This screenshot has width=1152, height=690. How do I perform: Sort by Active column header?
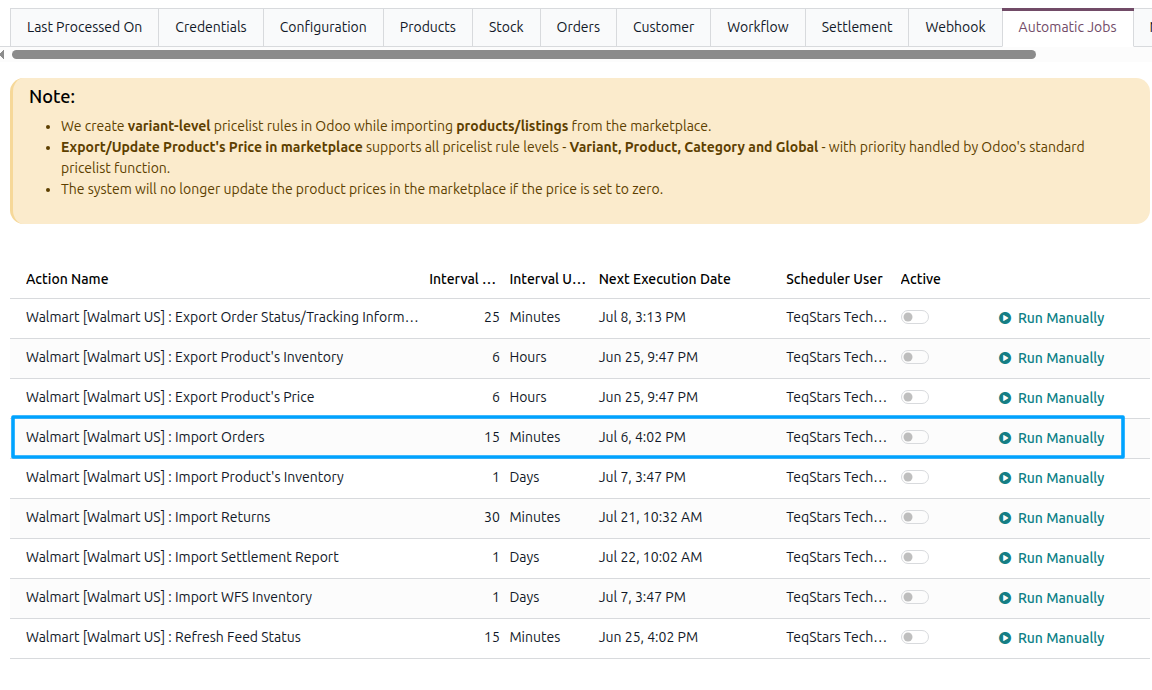[x=921, y=279]
